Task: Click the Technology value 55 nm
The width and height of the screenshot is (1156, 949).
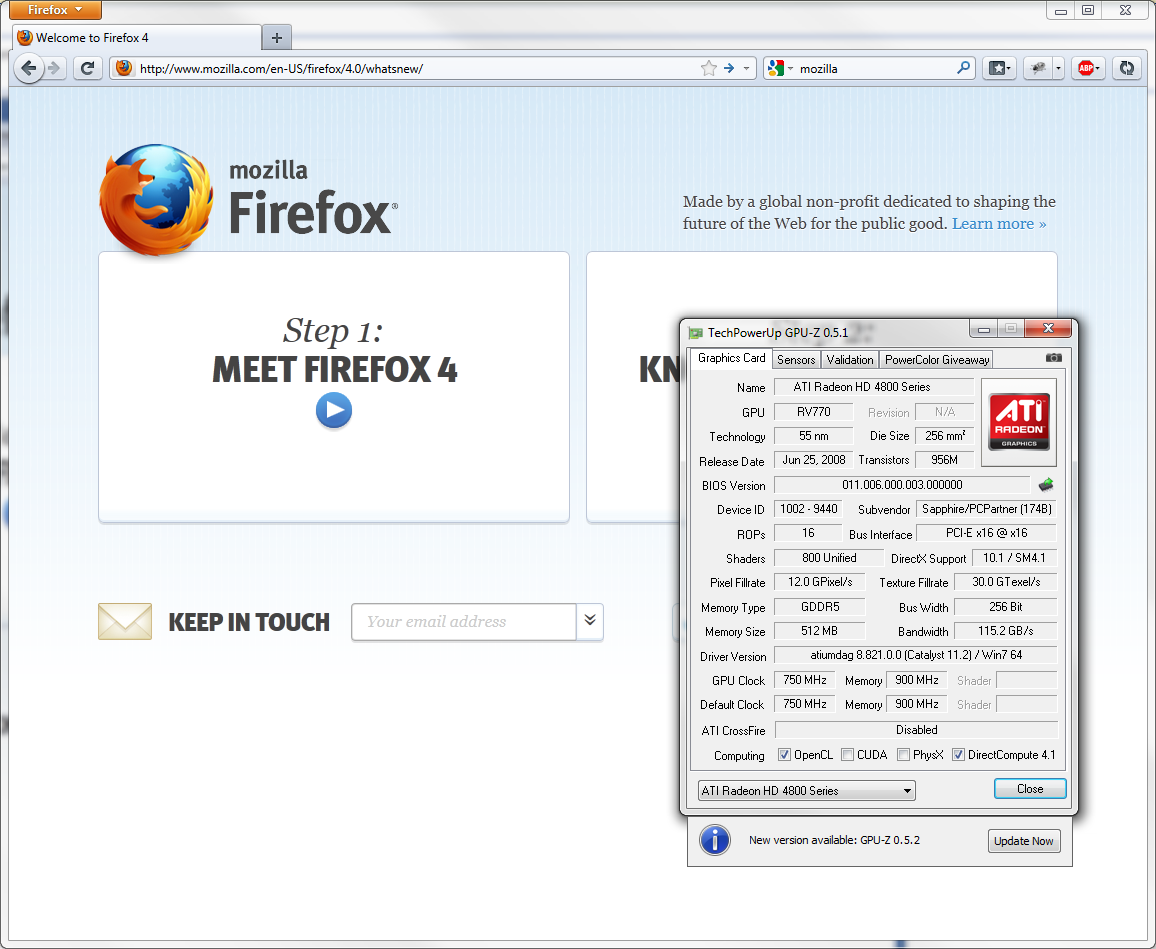Action: pyautogui.click(x=813, y=436)
